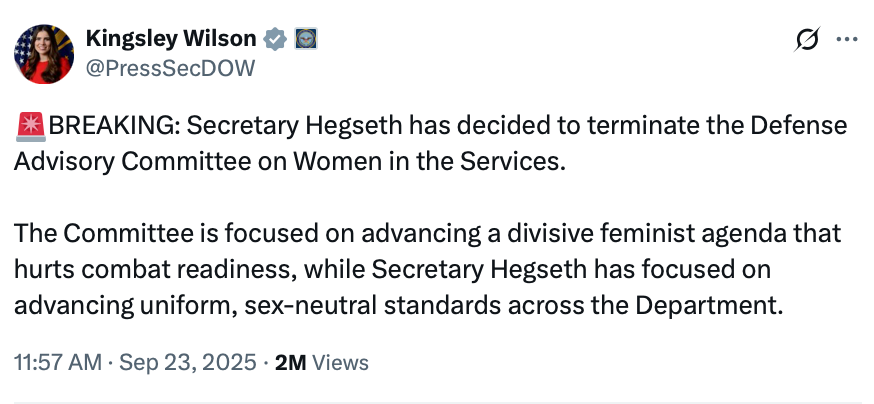Click the red siren emoji

coord(30,127)
